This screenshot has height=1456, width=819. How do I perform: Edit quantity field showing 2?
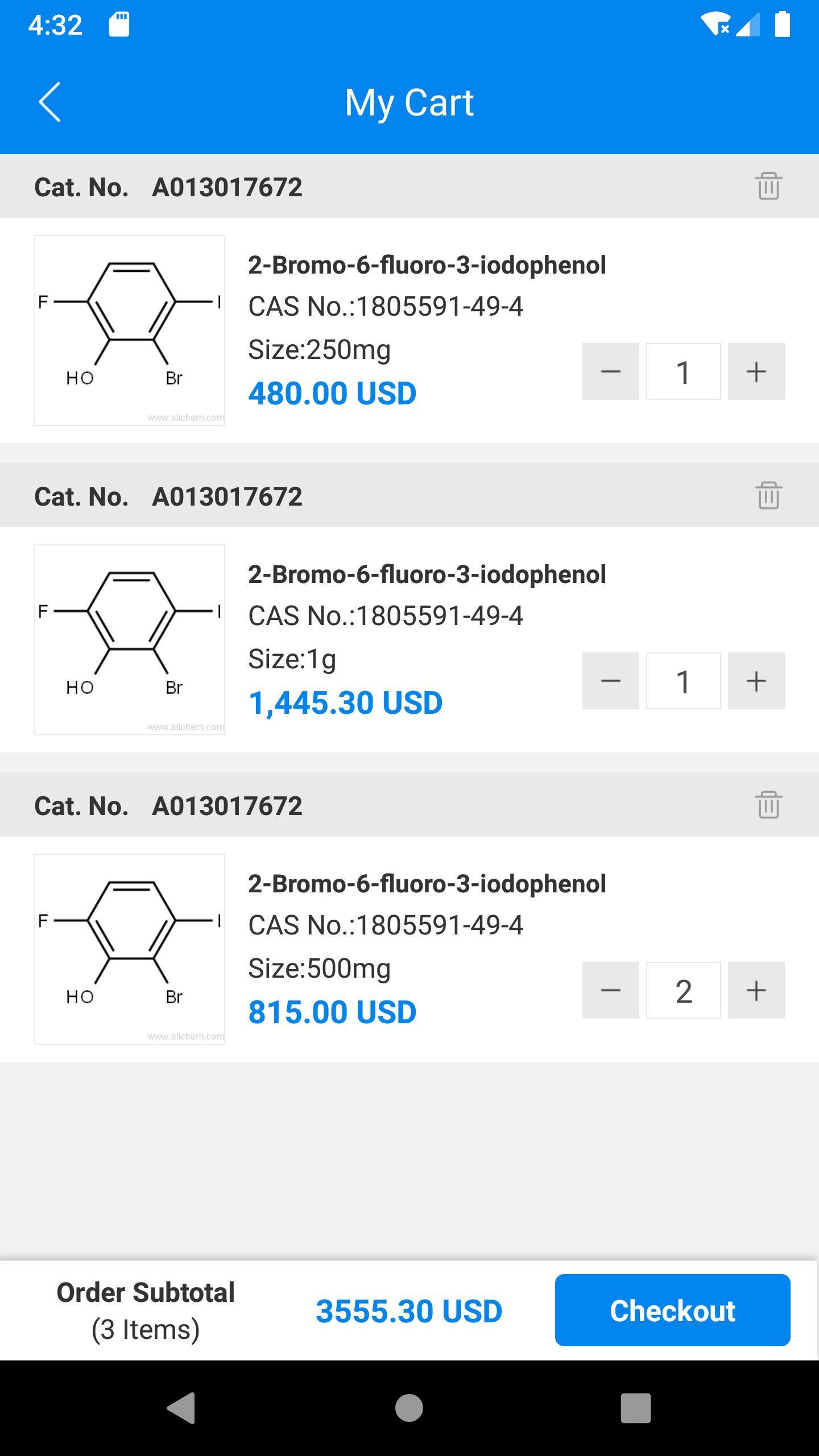click(684, 990)
